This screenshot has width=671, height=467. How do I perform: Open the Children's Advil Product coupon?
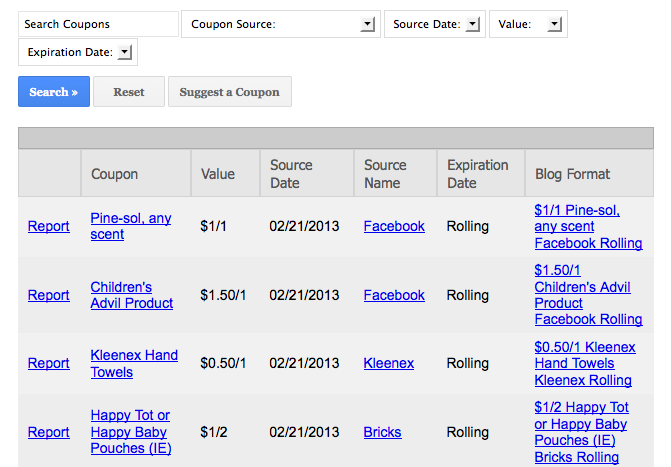pos(131,295)
